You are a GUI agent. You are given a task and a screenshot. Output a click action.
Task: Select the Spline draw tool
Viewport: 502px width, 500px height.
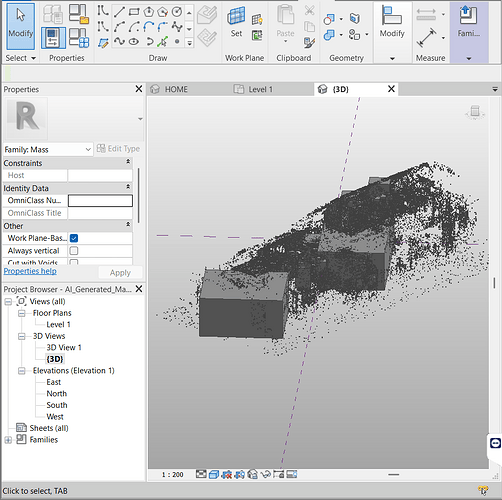[119, 41]
